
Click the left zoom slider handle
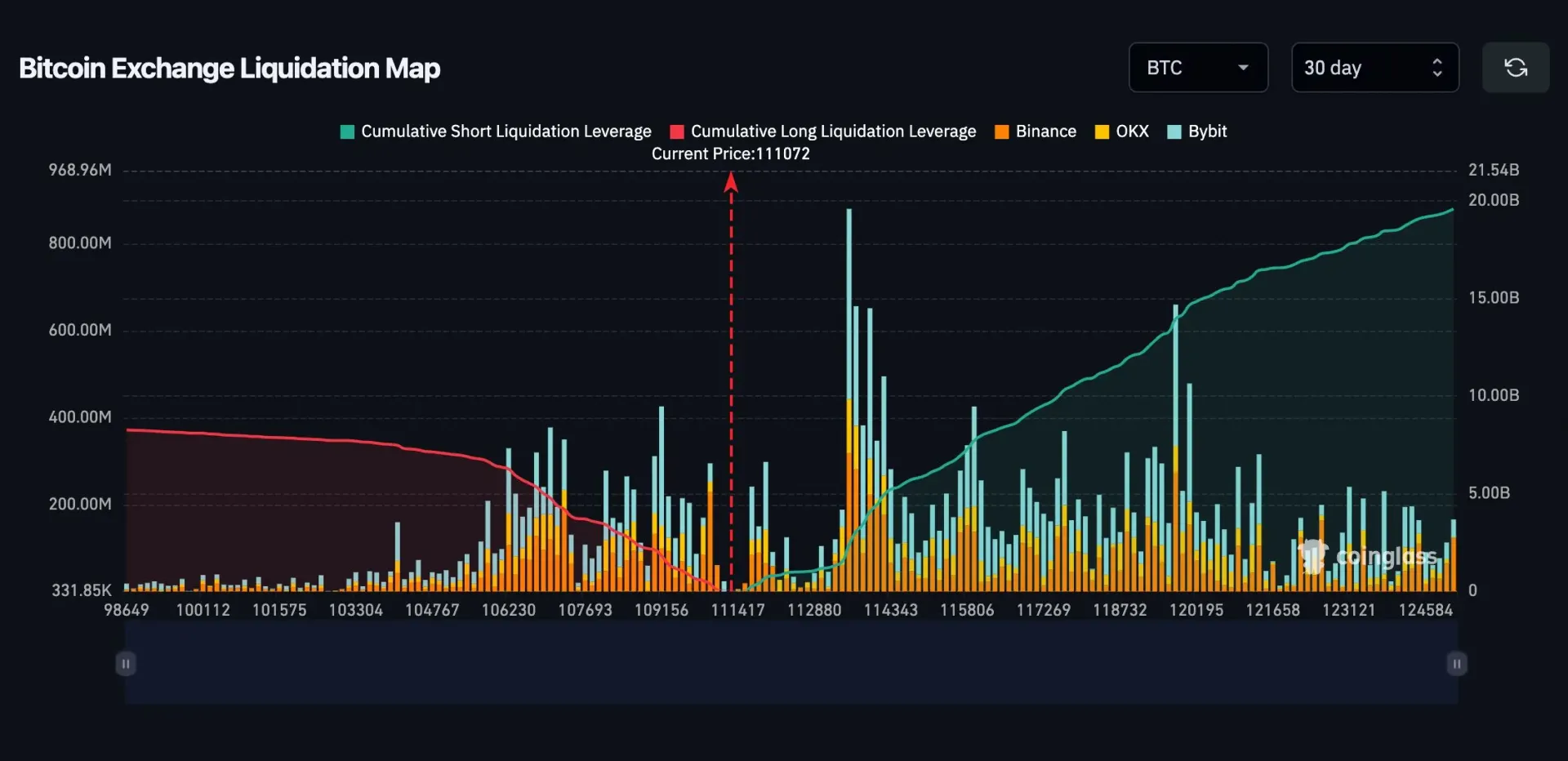(125, 664)
